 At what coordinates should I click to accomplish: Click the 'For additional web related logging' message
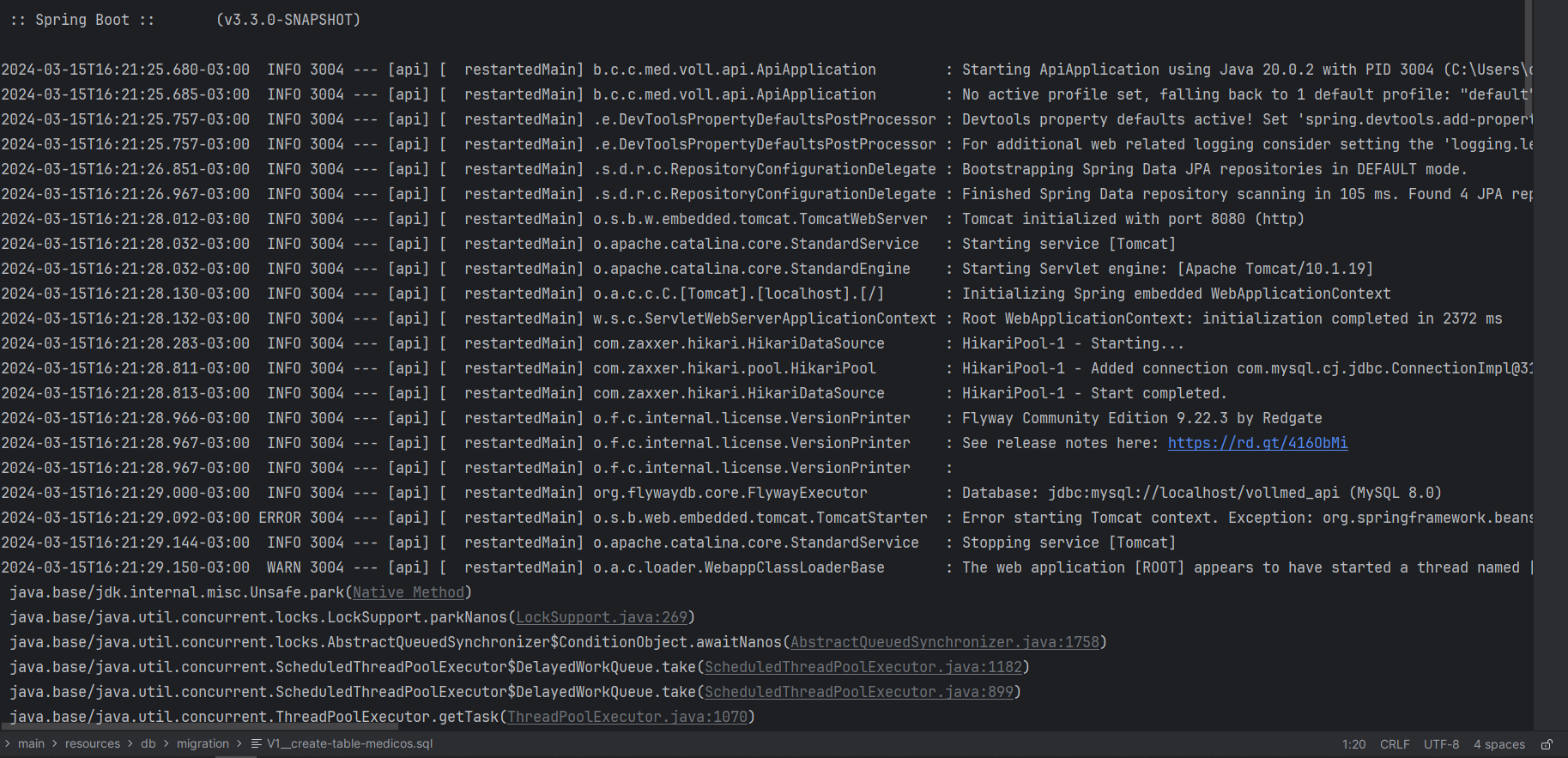coord(1248,144)
